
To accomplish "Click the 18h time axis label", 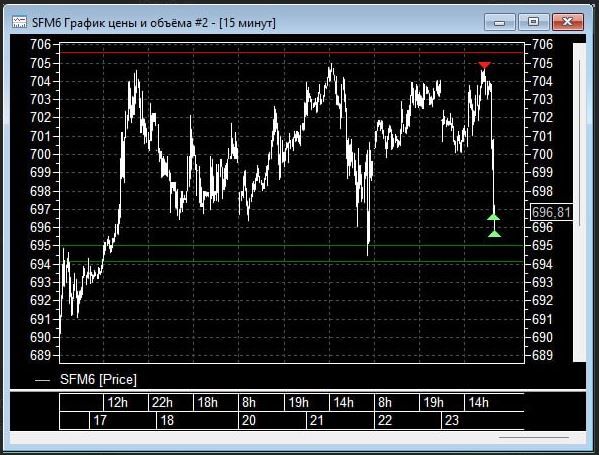I will tap(207, 402).
